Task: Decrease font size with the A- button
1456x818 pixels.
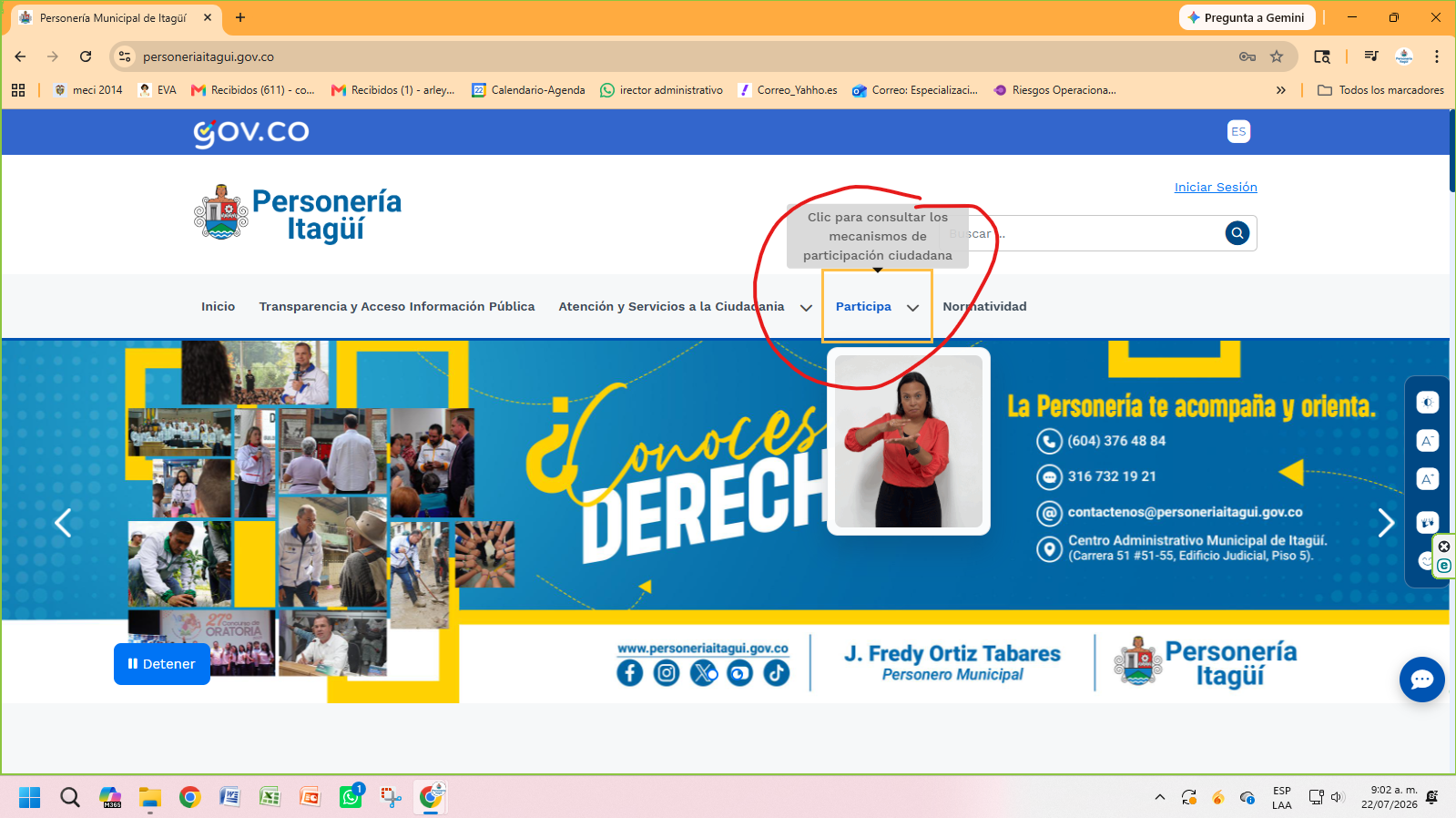Action: click(1427, 441)
